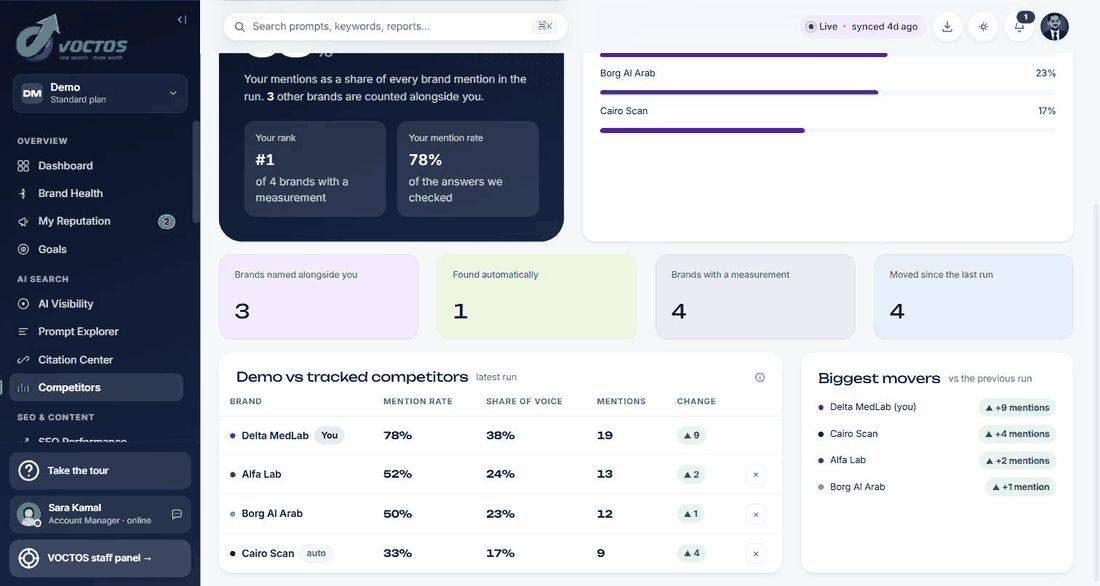This screenshot has width=1100, height=586.
Task: Remove Cairo Scan with its x button
Action: [756, 554]
